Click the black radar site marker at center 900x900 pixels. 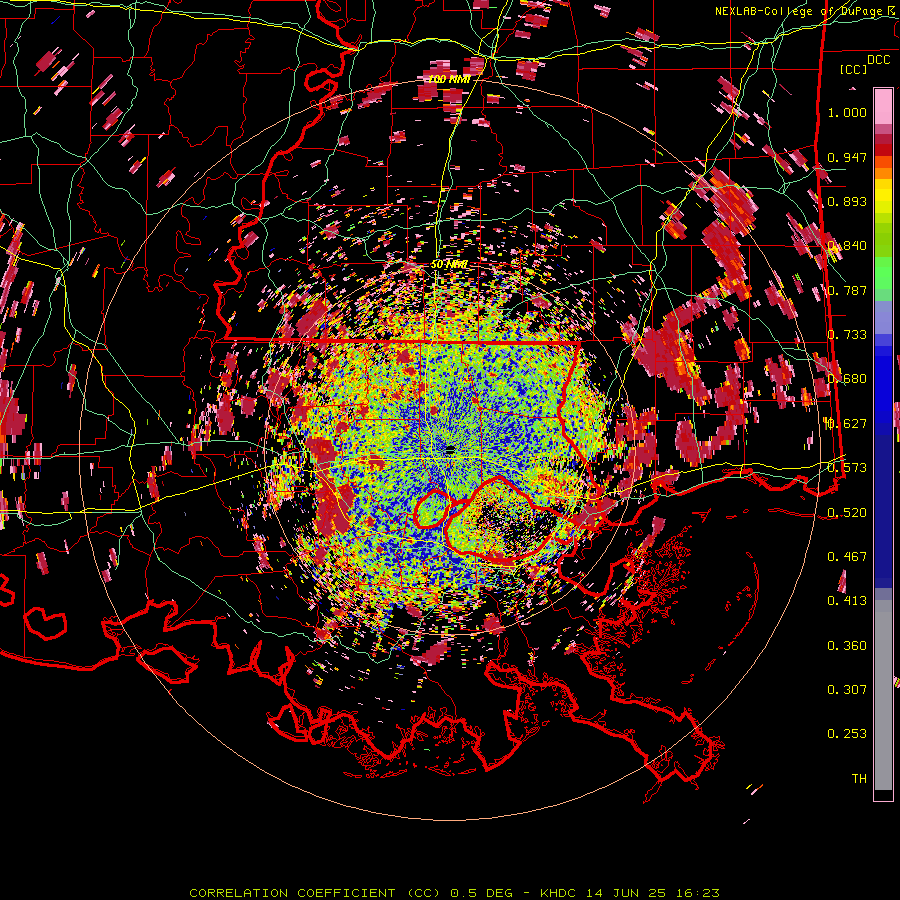click(450, 449)
